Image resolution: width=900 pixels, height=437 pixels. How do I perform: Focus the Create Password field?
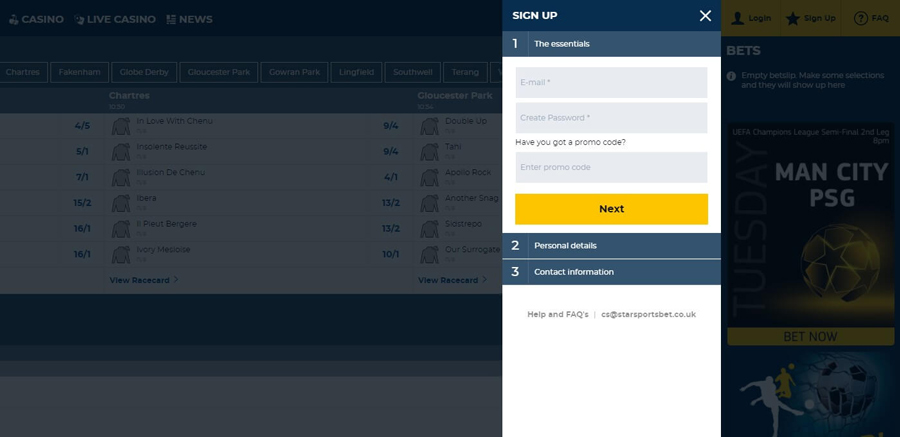[611, 118]
